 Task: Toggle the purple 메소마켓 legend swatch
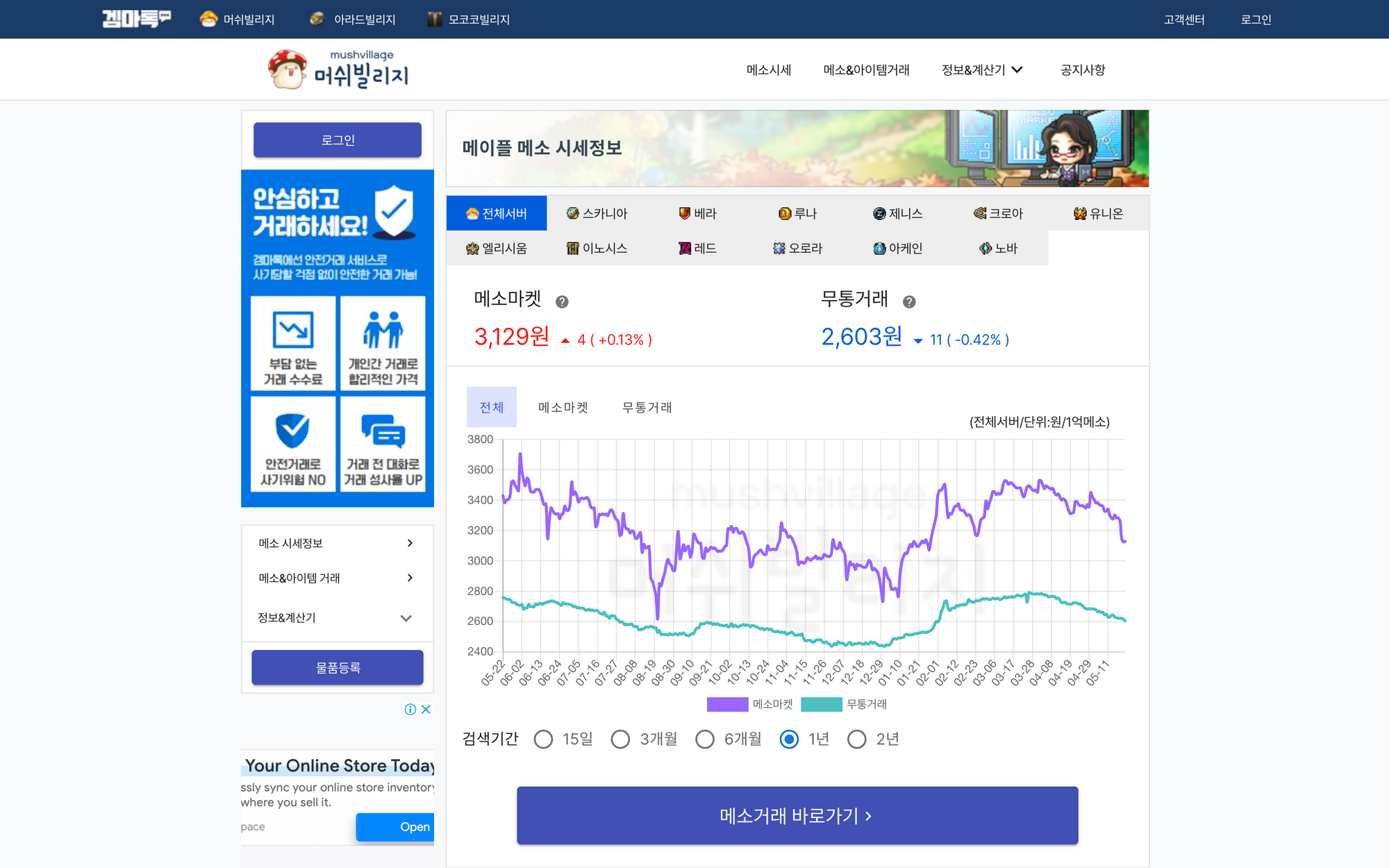pos(727,704)
